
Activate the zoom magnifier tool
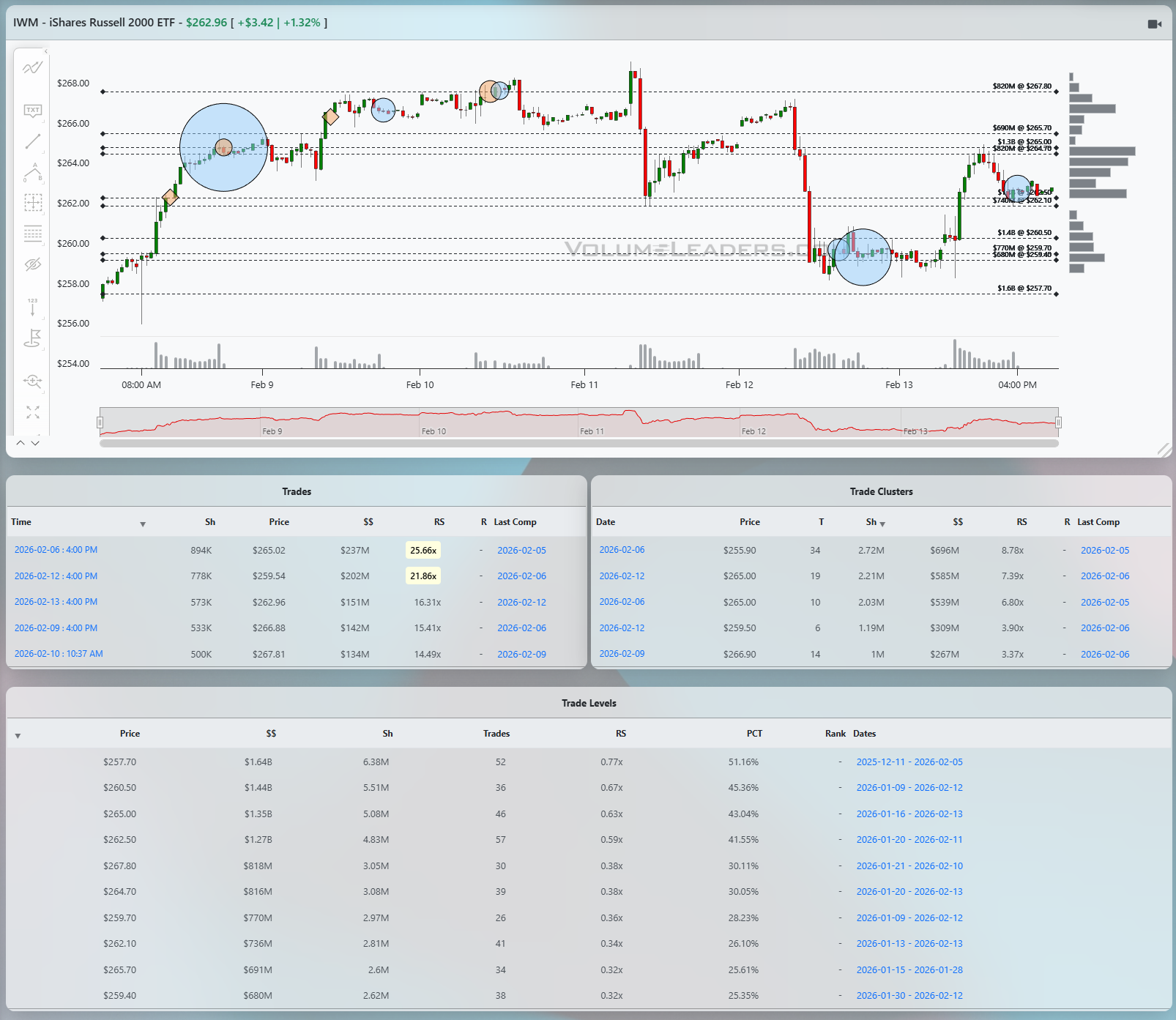[x=32, y=381]
